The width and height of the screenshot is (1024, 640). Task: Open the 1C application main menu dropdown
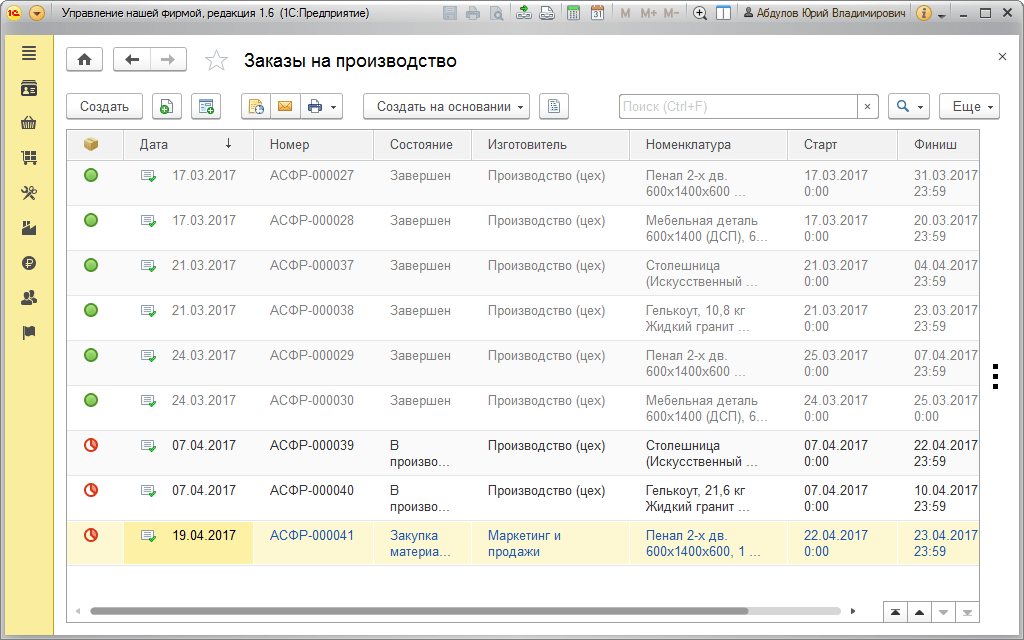coord(37,13)
